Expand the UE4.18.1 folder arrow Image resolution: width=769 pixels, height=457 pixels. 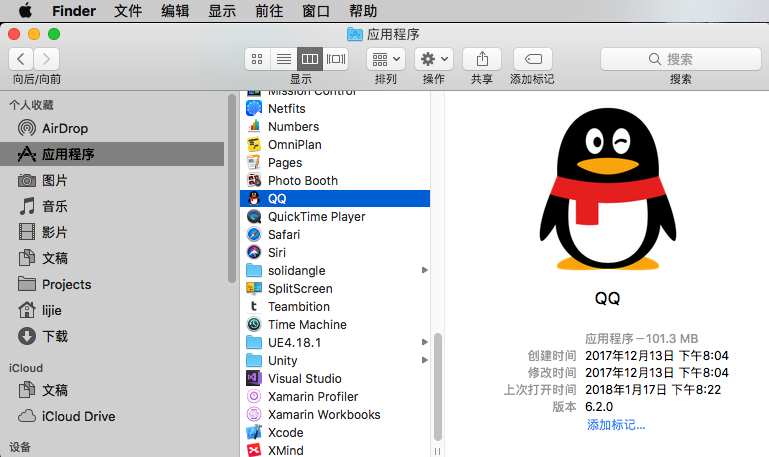(425, 342)
